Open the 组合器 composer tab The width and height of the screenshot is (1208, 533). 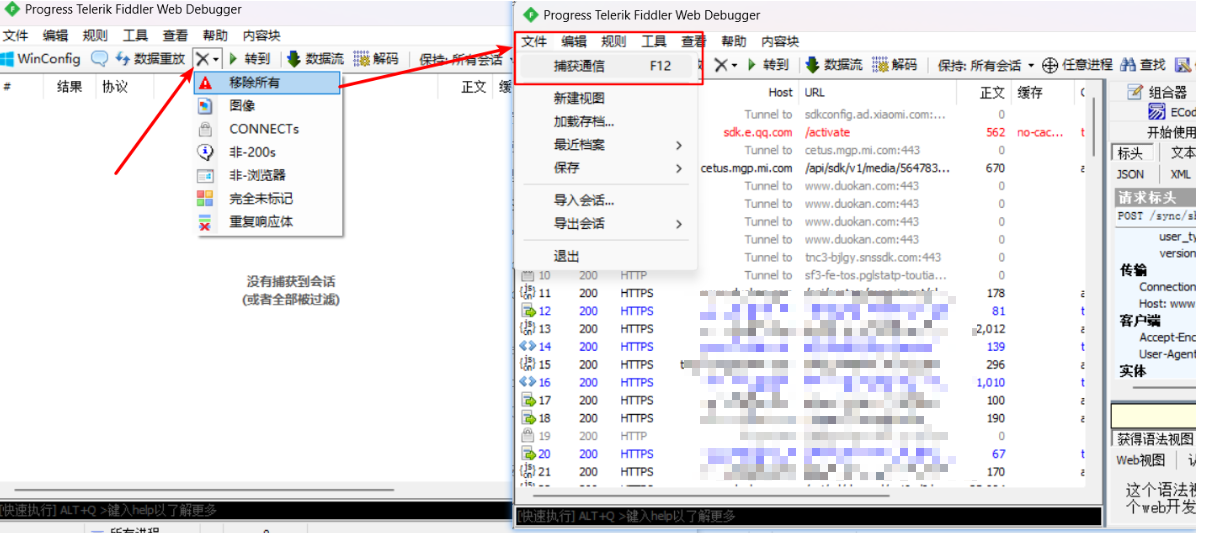tap(1157, 92)
